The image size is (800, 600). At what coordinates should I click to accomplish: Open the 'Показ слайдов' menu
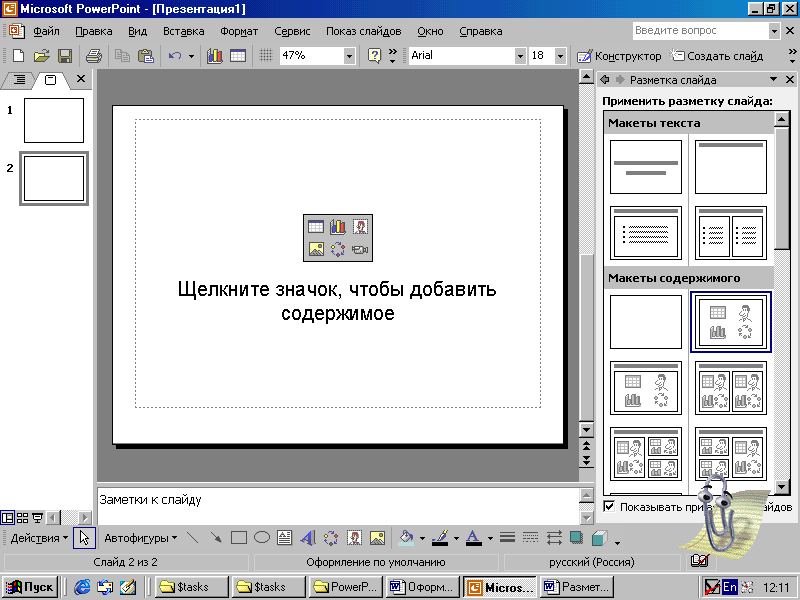coord(364,31)
